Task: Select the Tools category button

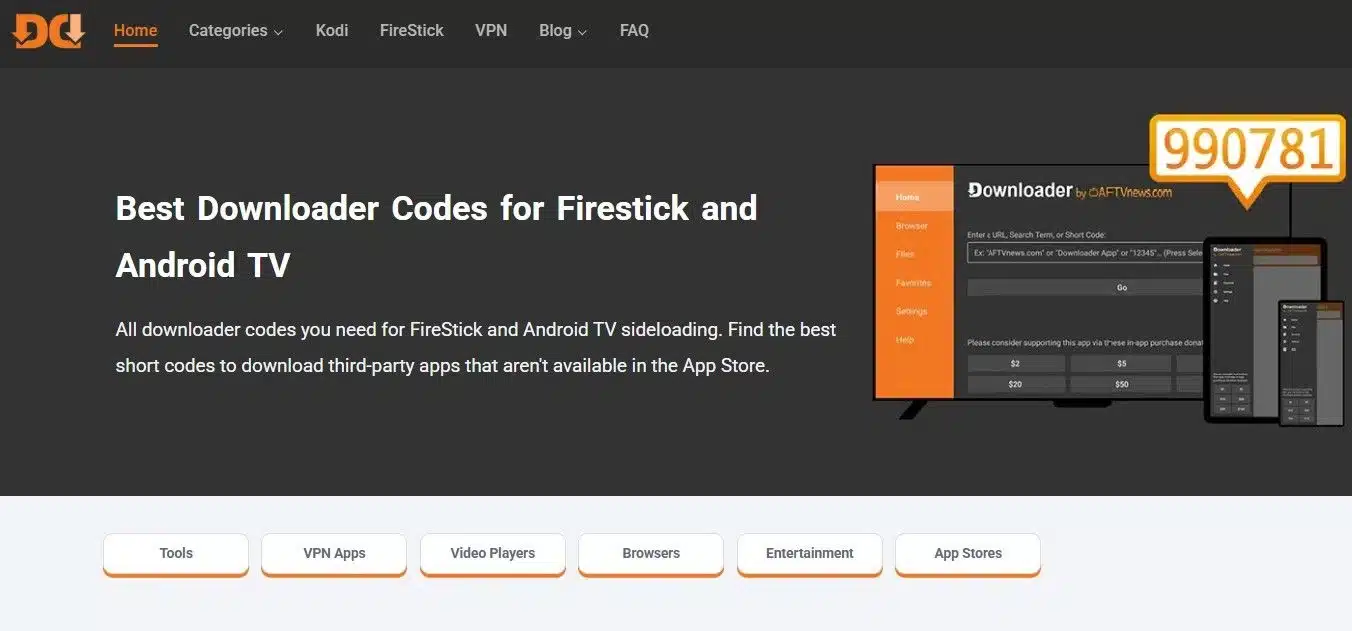Action: pyautogui.click(x=176, y=554)
